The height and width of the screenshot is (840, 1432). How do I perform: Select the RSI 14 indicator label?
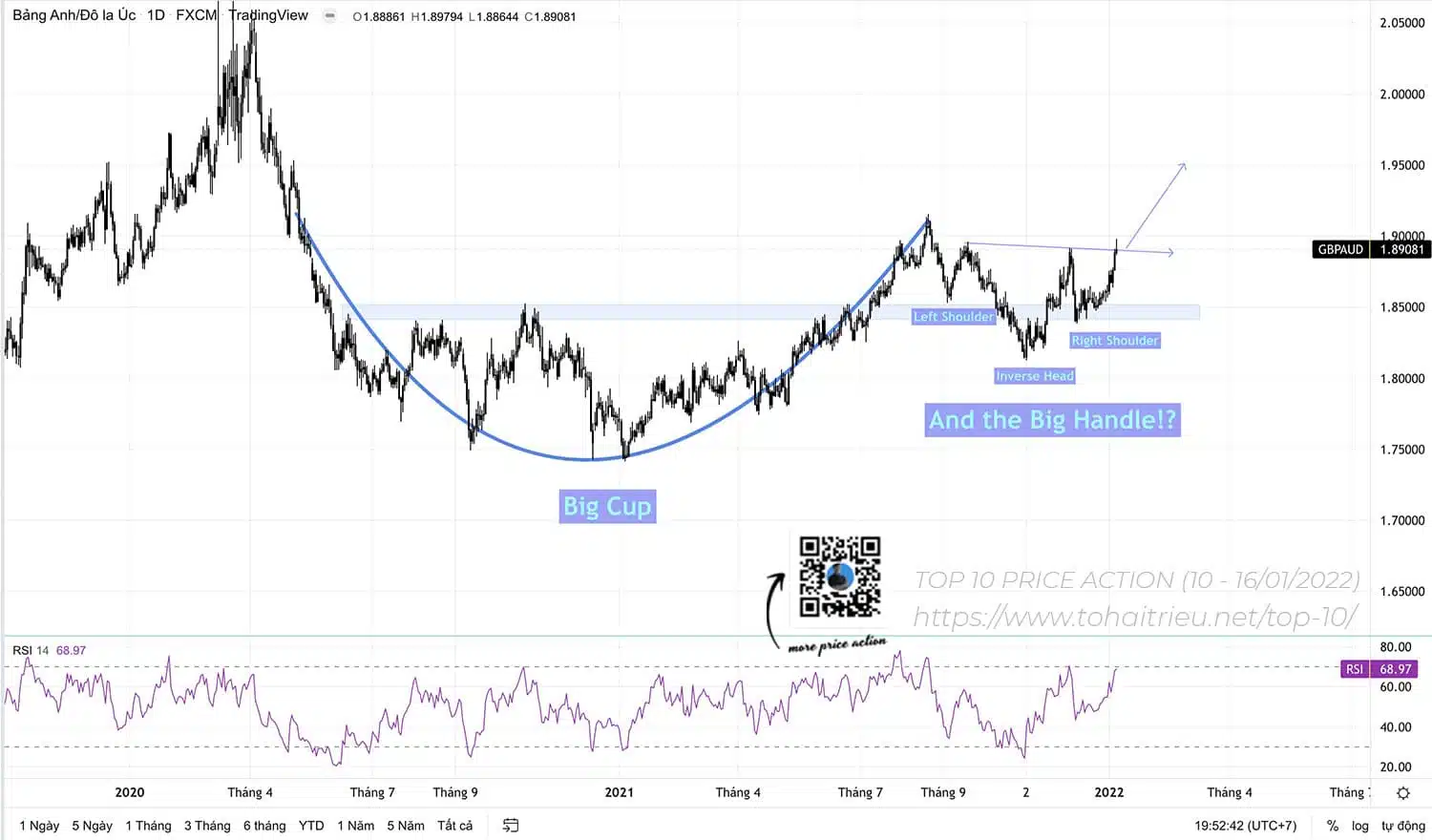click(29, 650)
